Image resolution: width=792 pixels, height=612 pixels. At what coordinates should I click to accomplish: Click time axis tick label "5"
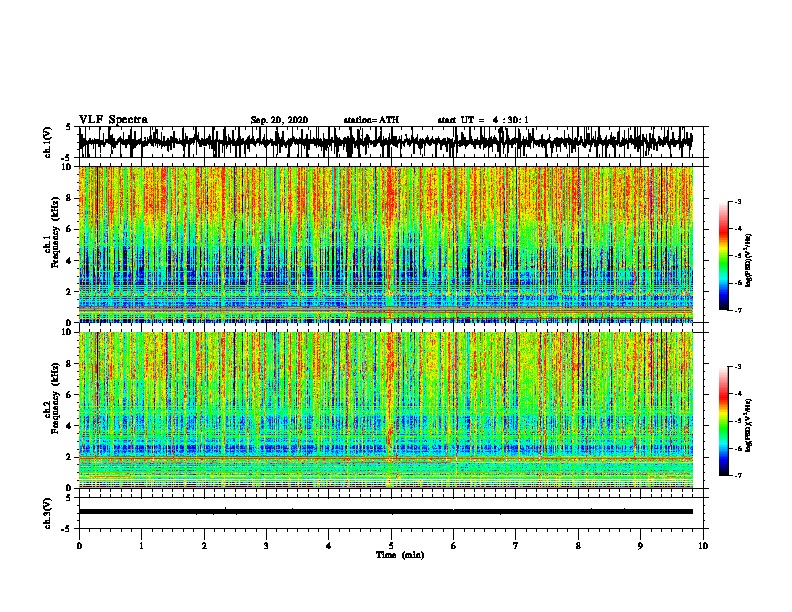pyautogui.click(x=391, y=546)
